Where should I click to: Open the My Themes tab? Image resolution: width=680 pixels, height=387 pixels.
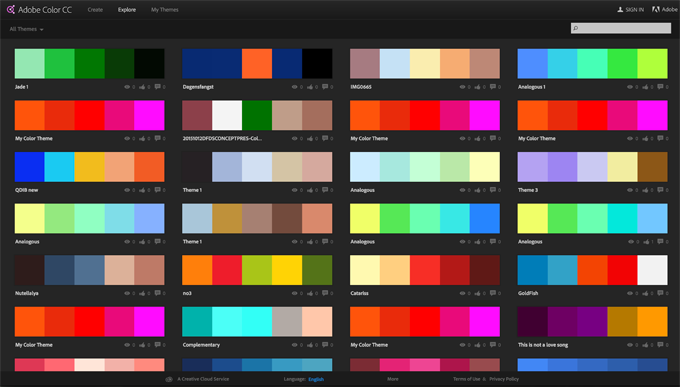(164, 10)
